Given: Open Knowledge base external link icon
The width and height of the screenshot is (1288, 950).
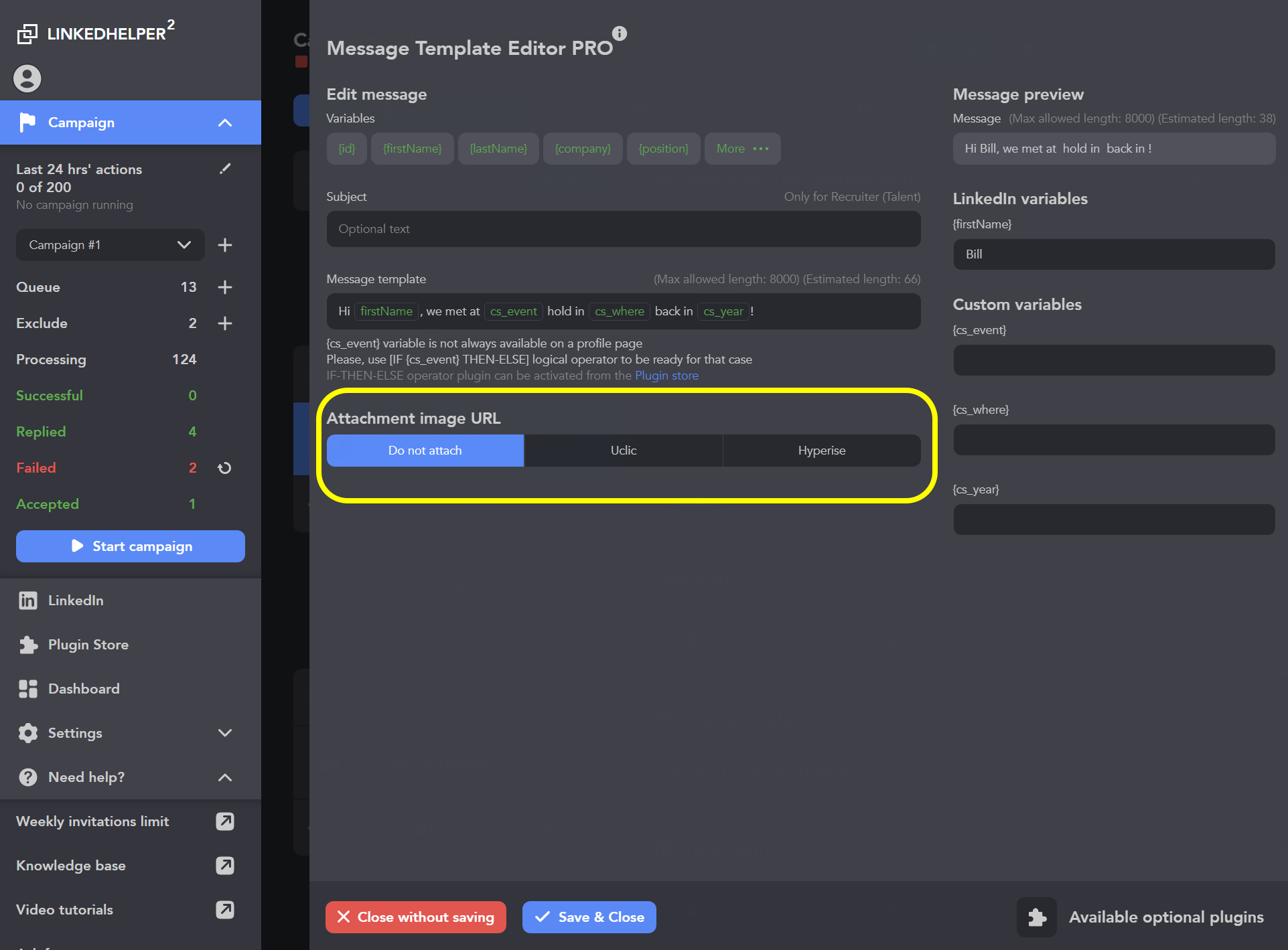Looking at the screenshot, I should coord(225,866).
